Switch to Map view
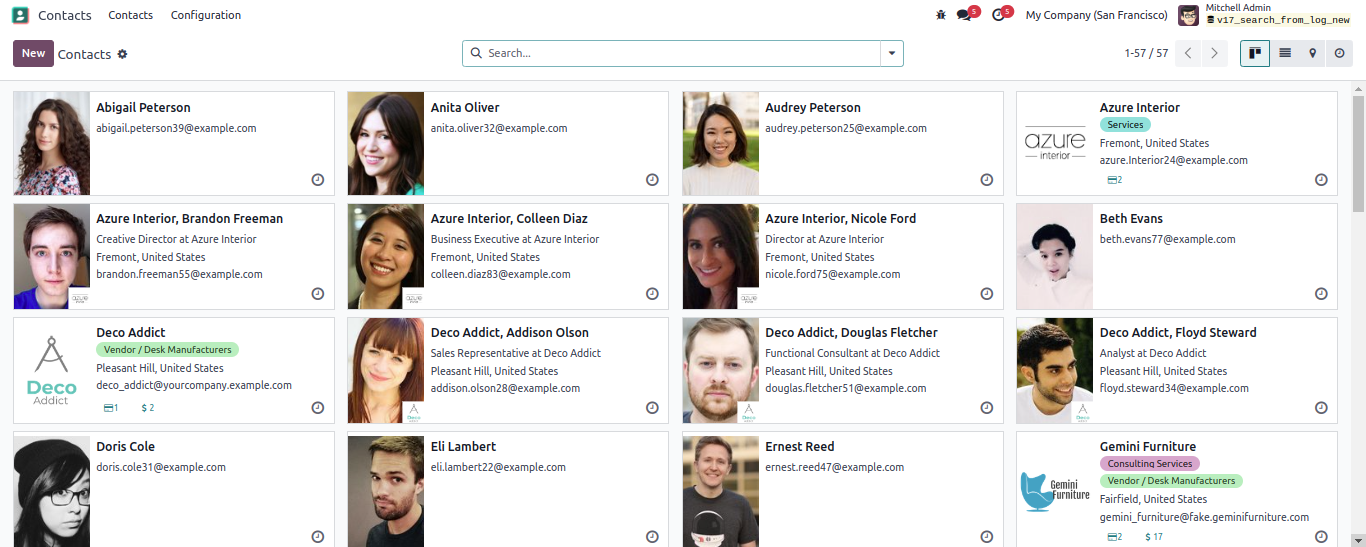The height and width of the screenshot is (547, 1366). point(1313,53)
